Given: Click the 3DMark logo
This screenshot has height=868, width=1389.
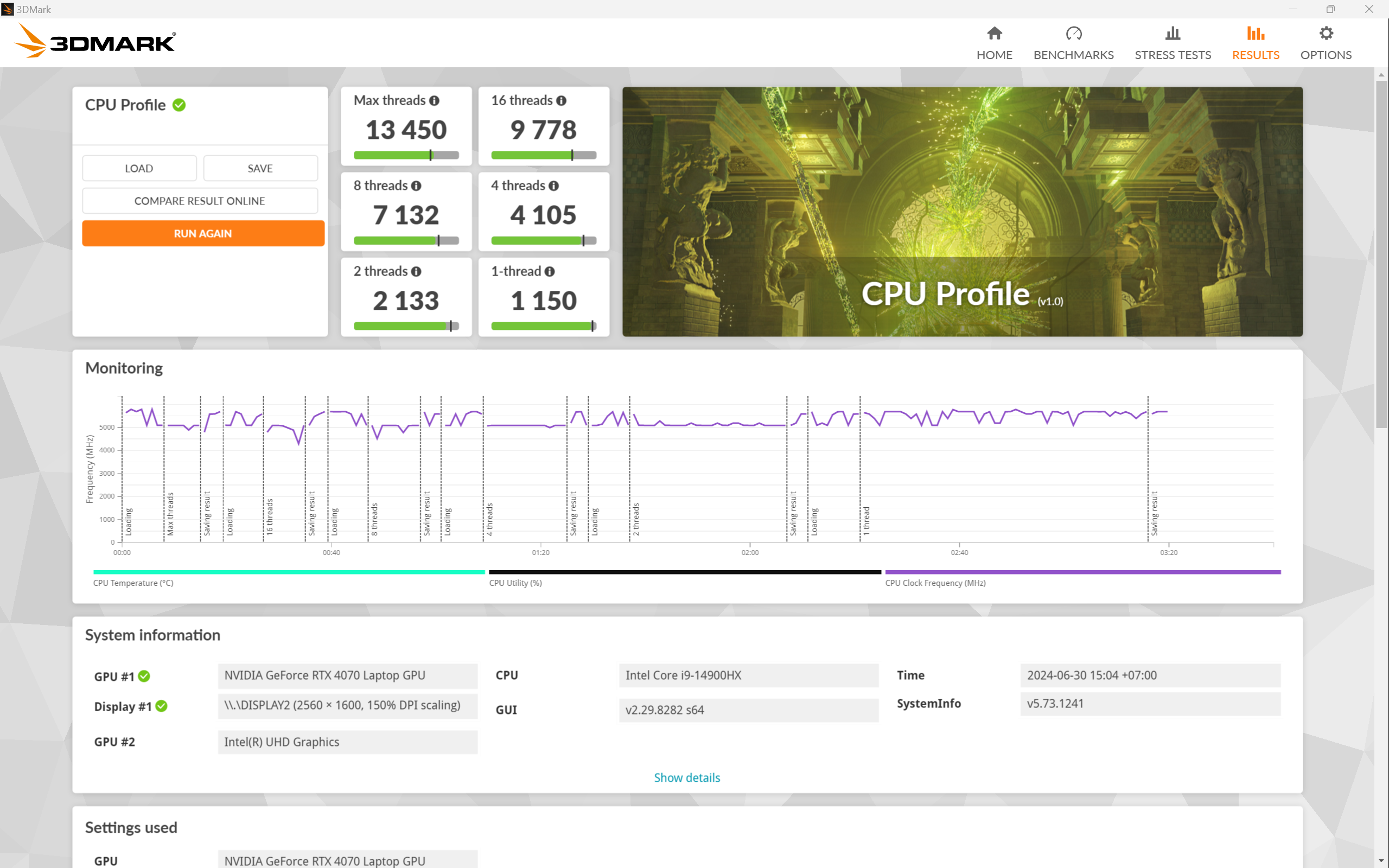Looking at the screenshot, I should tap(95, 41).
